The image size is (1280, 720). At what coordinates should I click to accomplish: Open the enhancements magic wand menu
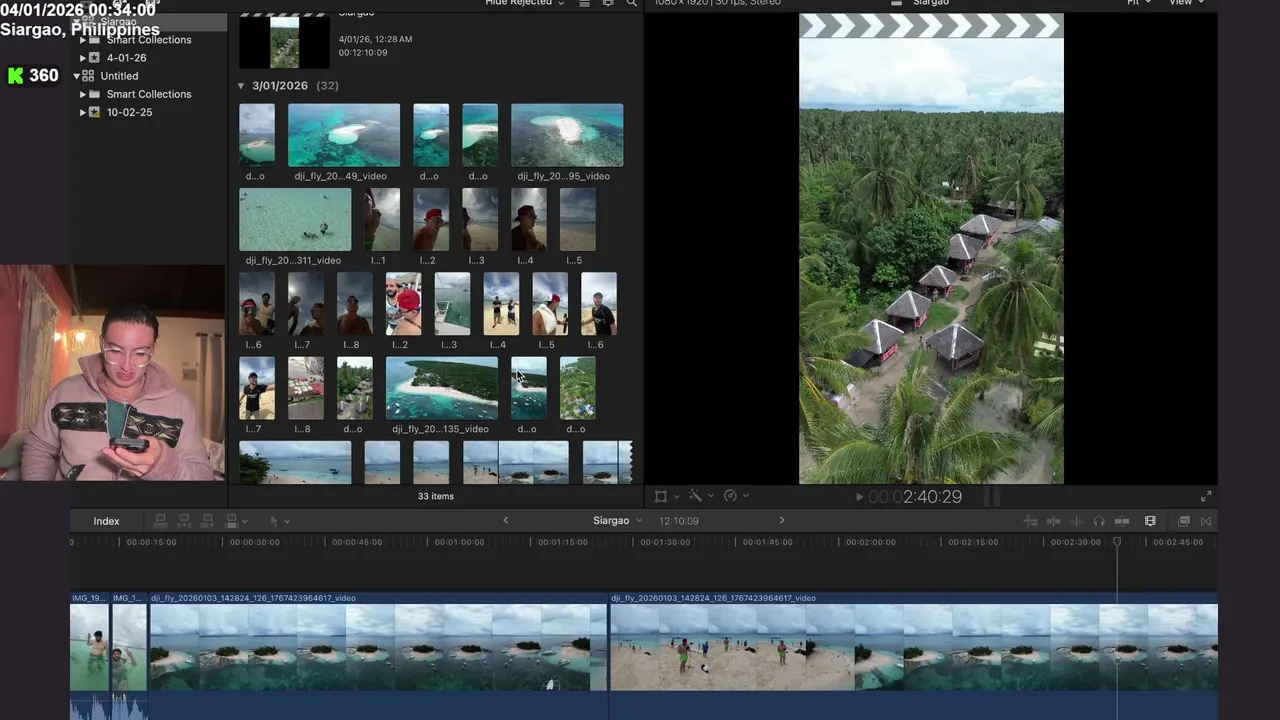tap(695, 496)
